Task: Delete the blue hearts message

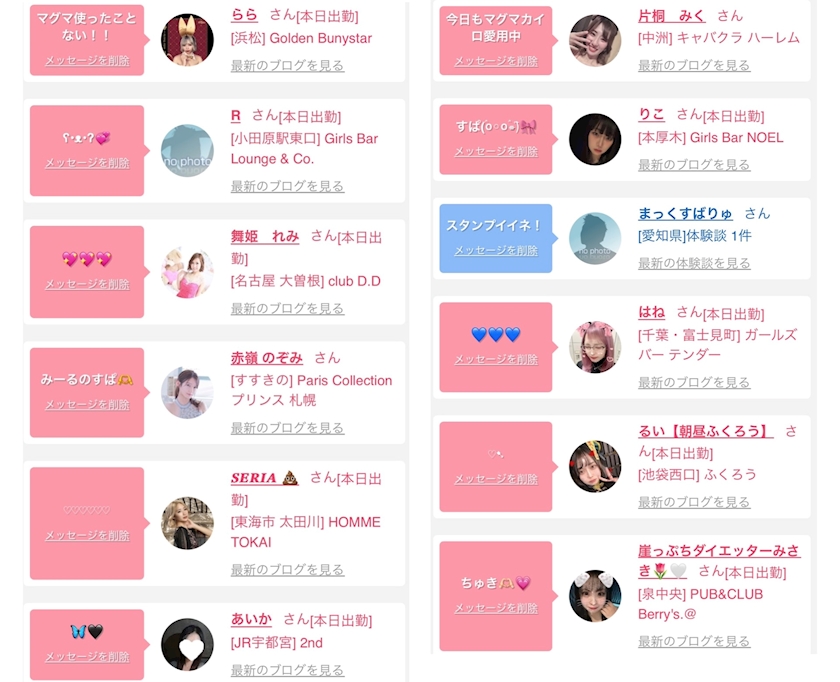Action: click(x=496, y=359)
